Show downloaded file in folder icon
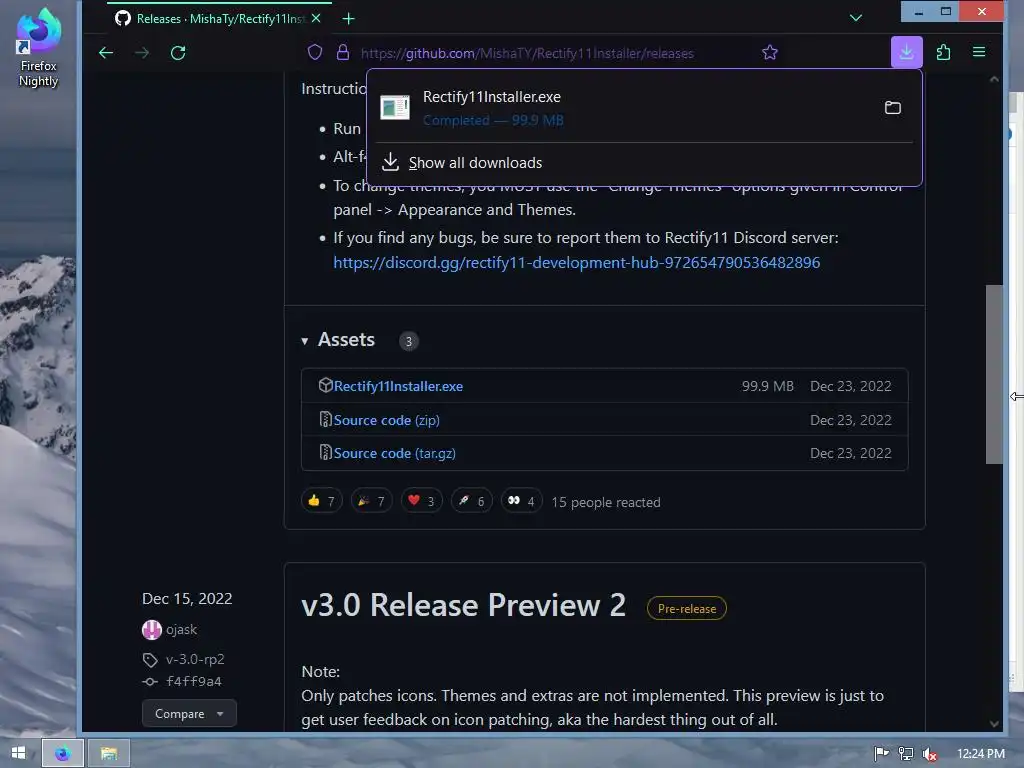Screen dimensions: 1024x768 click(893, 107)
